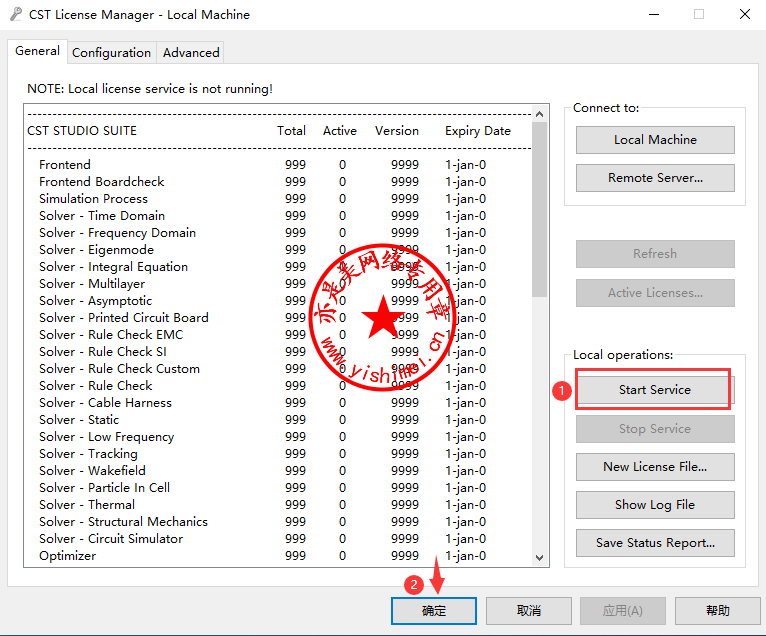Click the greyed-out Refresh button
This screenshot has width=766, height=636.
(655, 254)
